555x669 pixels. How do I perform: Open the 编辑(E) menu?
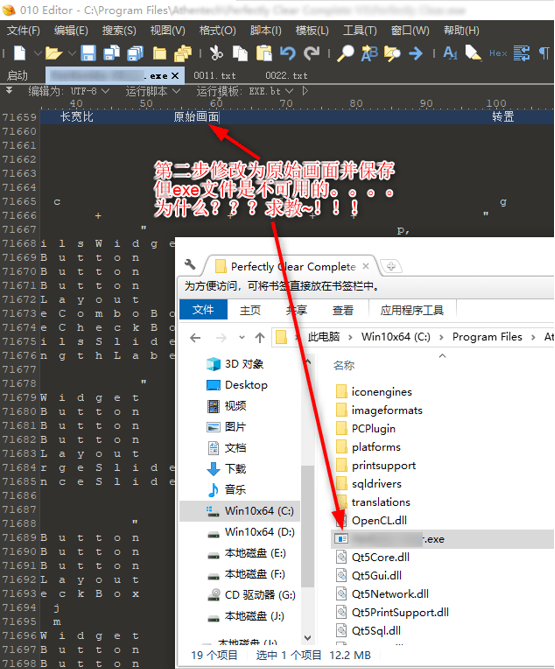71,30
